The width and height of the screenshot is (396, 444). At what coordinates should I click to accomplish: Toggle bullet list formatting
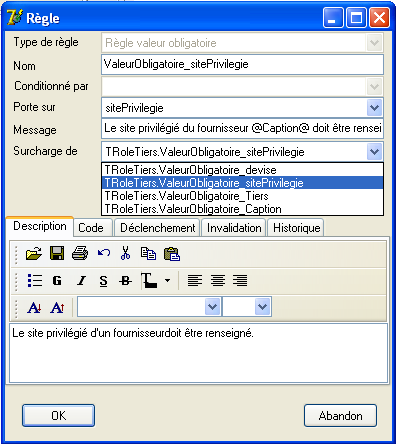tap(35, 281)
